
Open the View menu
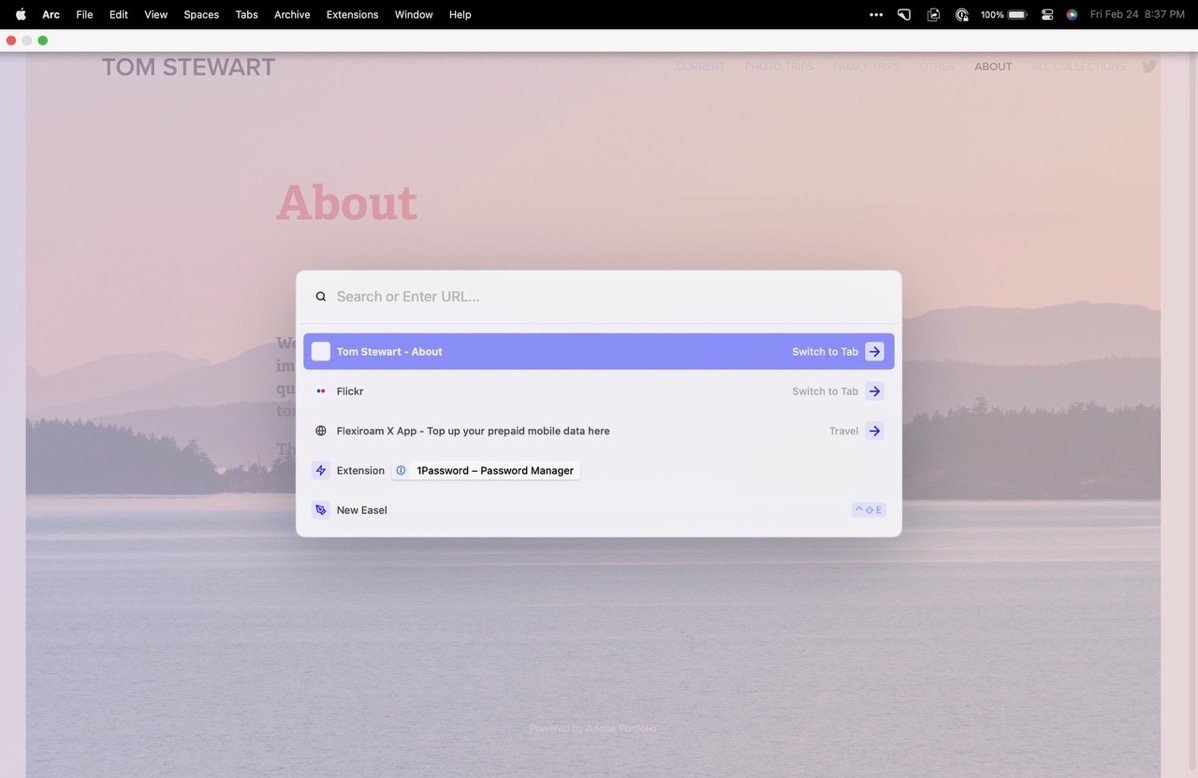point(156,15)
